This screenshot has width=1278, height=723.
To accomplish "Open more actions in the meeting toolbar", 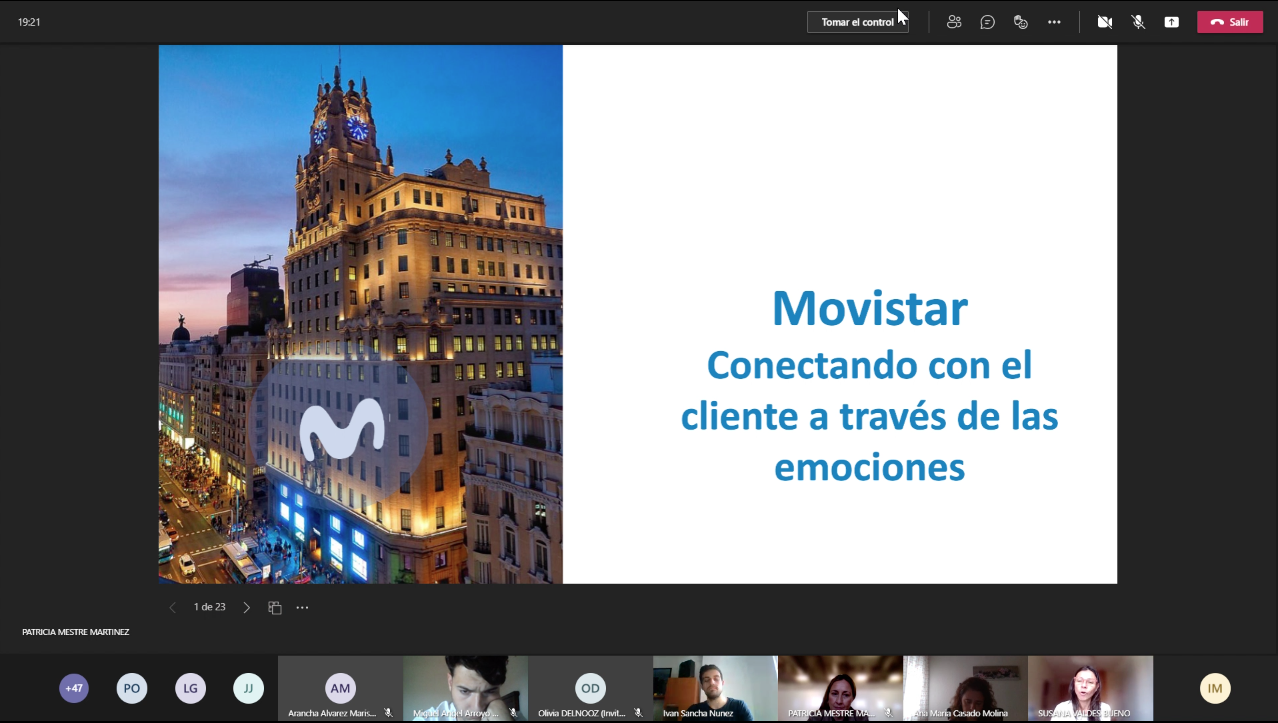I will [x=1054, y=22].
